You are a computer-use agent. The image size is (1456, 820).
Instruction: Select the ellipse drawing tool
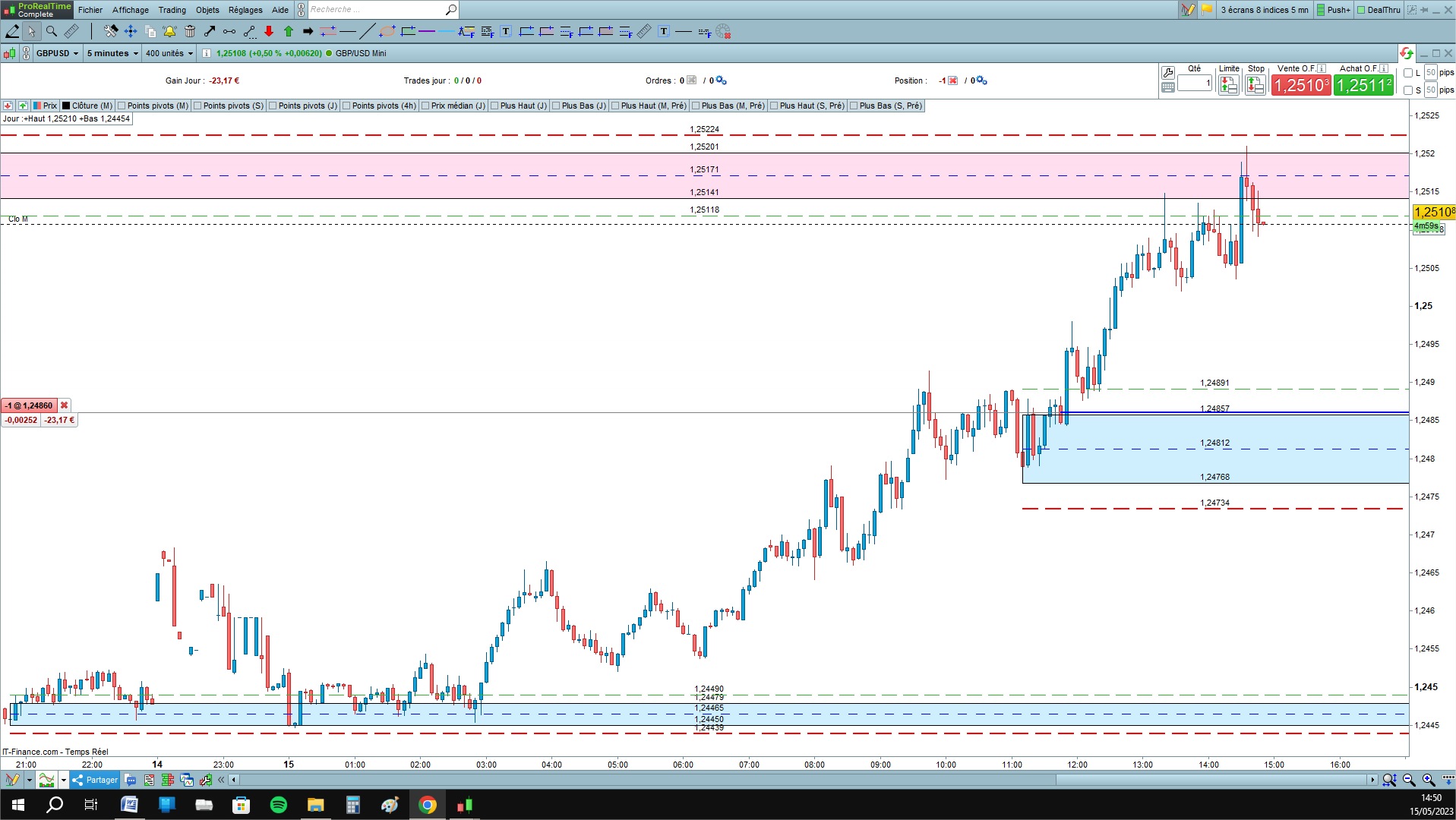[387, 31]
